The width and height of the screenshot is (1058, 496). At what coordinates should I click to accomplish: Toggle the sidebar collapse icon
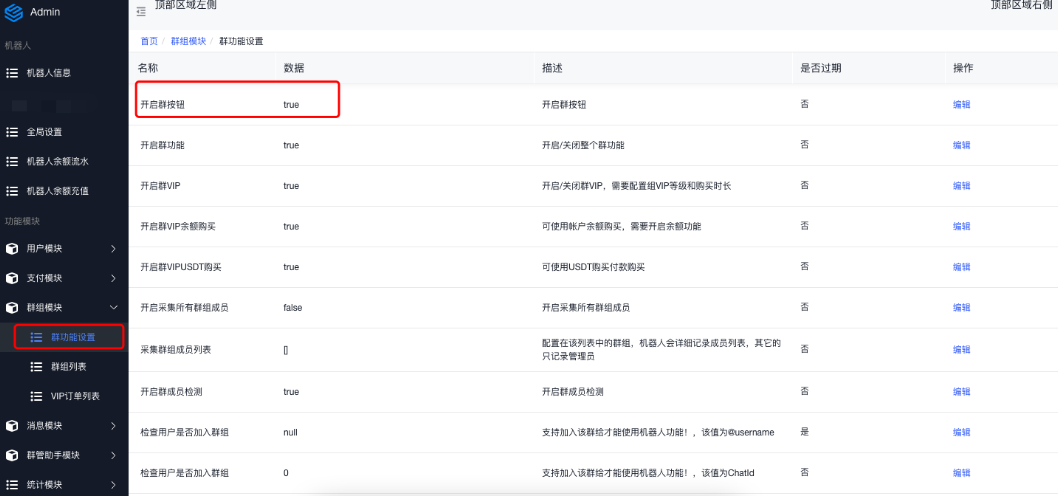click(x=141, y=11)
